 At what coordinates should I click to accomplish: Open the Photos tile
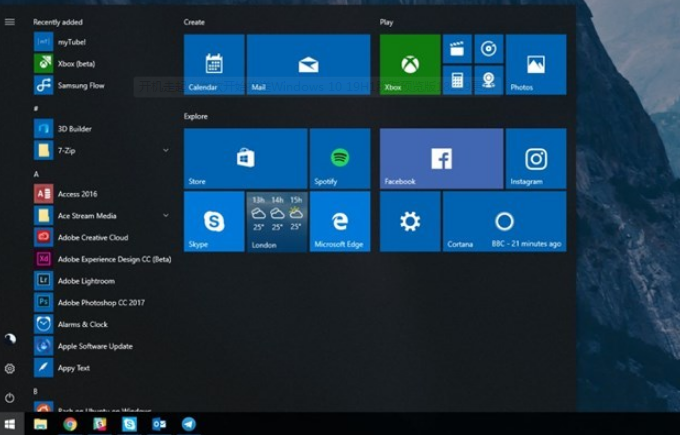[536, 65]
